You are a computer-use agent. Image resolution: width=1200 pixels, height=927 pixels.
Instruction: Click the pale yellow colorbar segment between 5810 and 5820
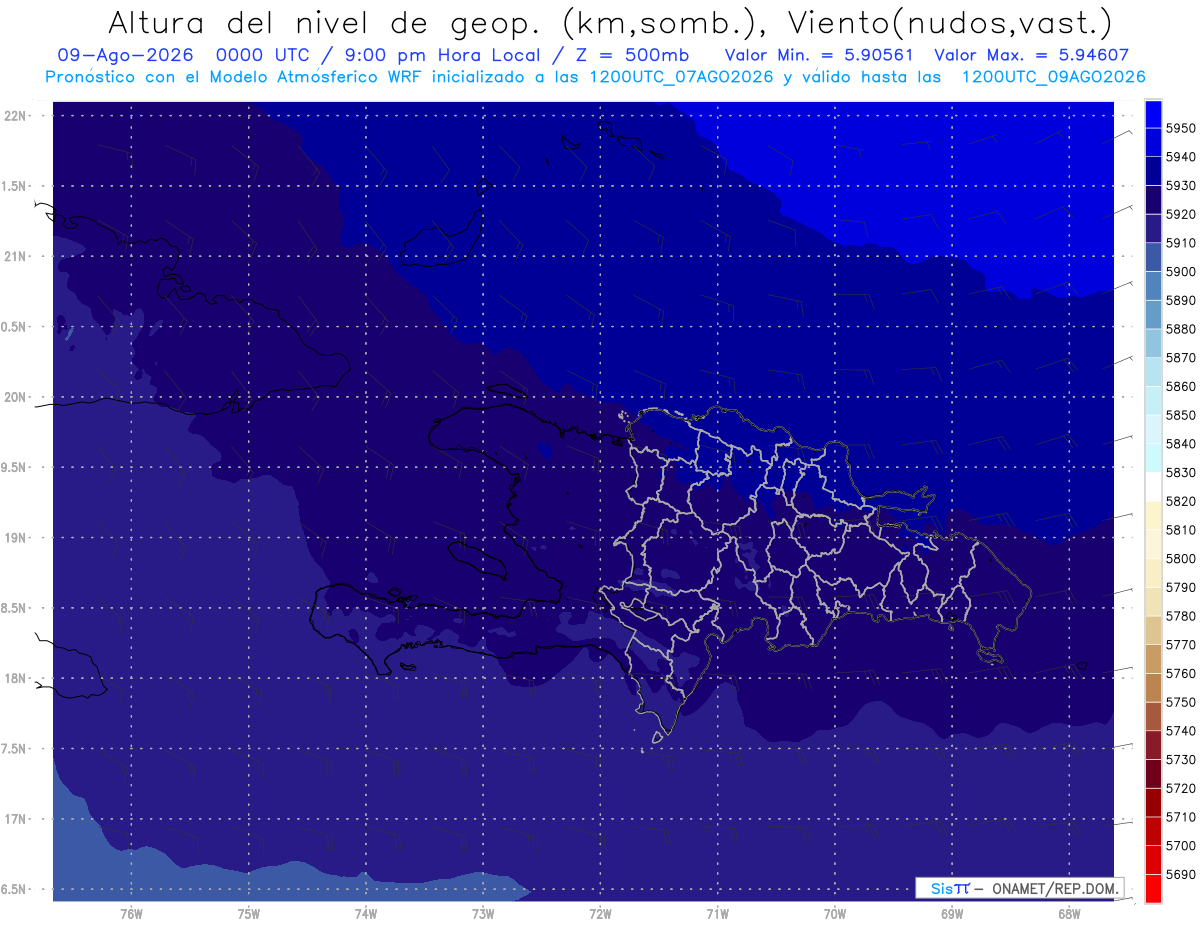[x=1153, y=515]
